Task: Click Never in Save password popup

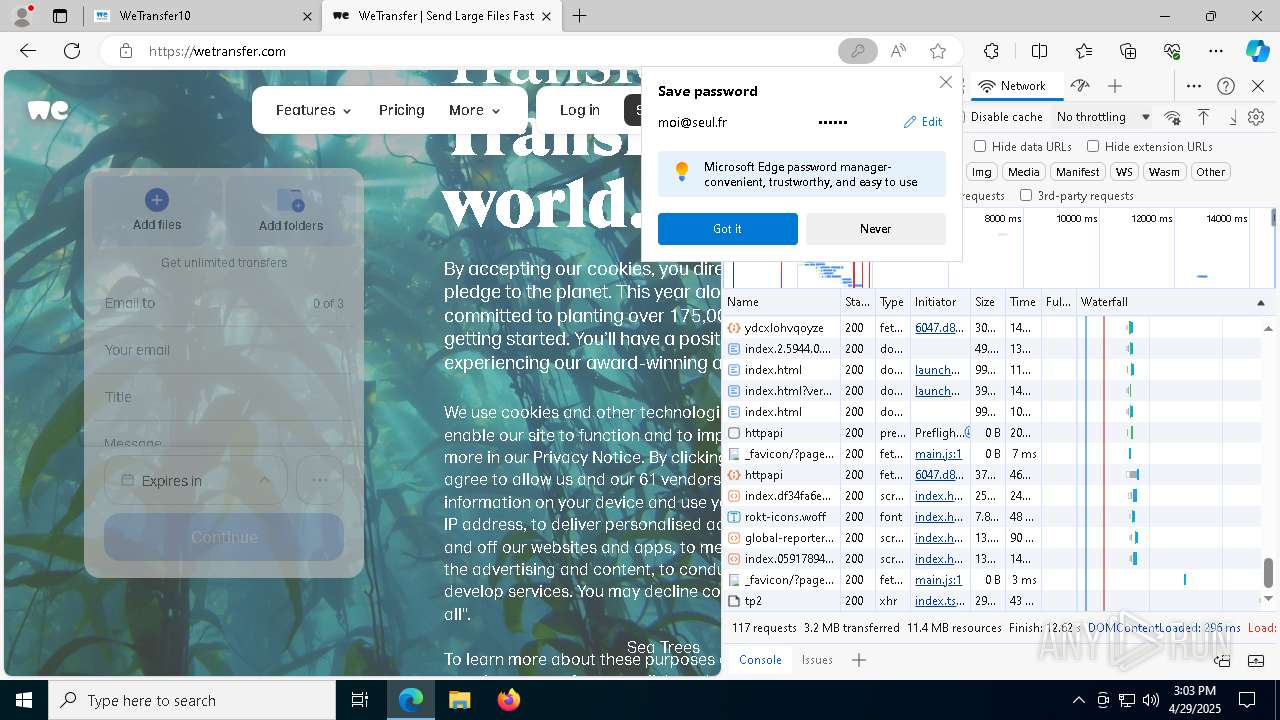Action: point(876,229)
